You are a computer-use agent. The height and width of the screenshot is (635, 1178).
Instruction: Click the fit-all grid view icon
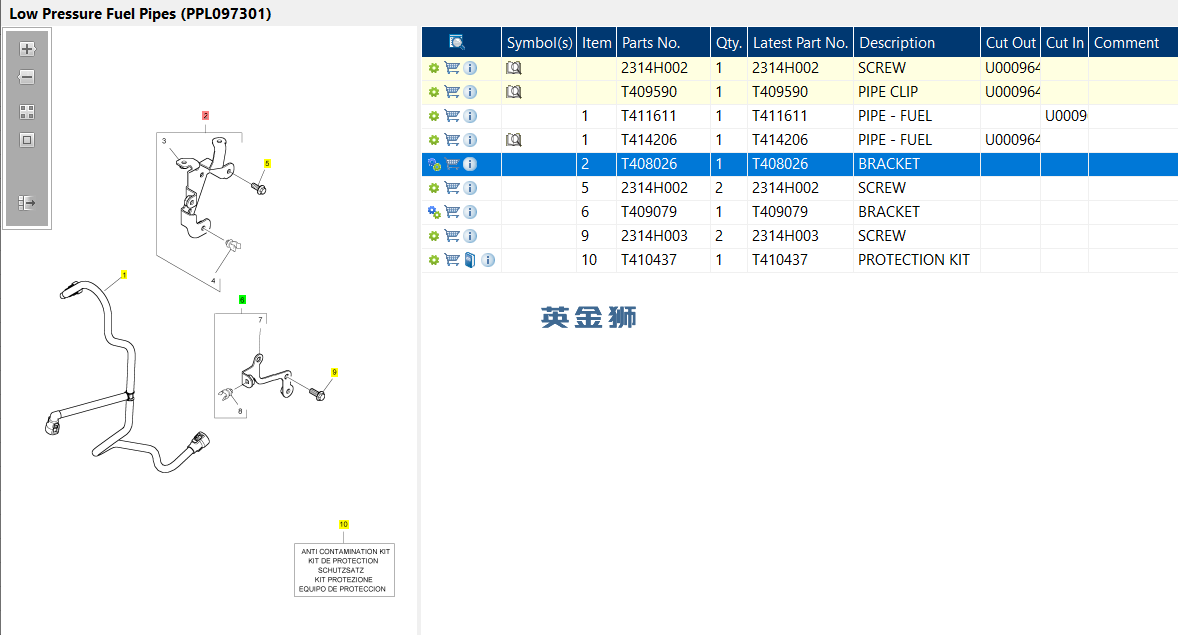pos(27,112)
